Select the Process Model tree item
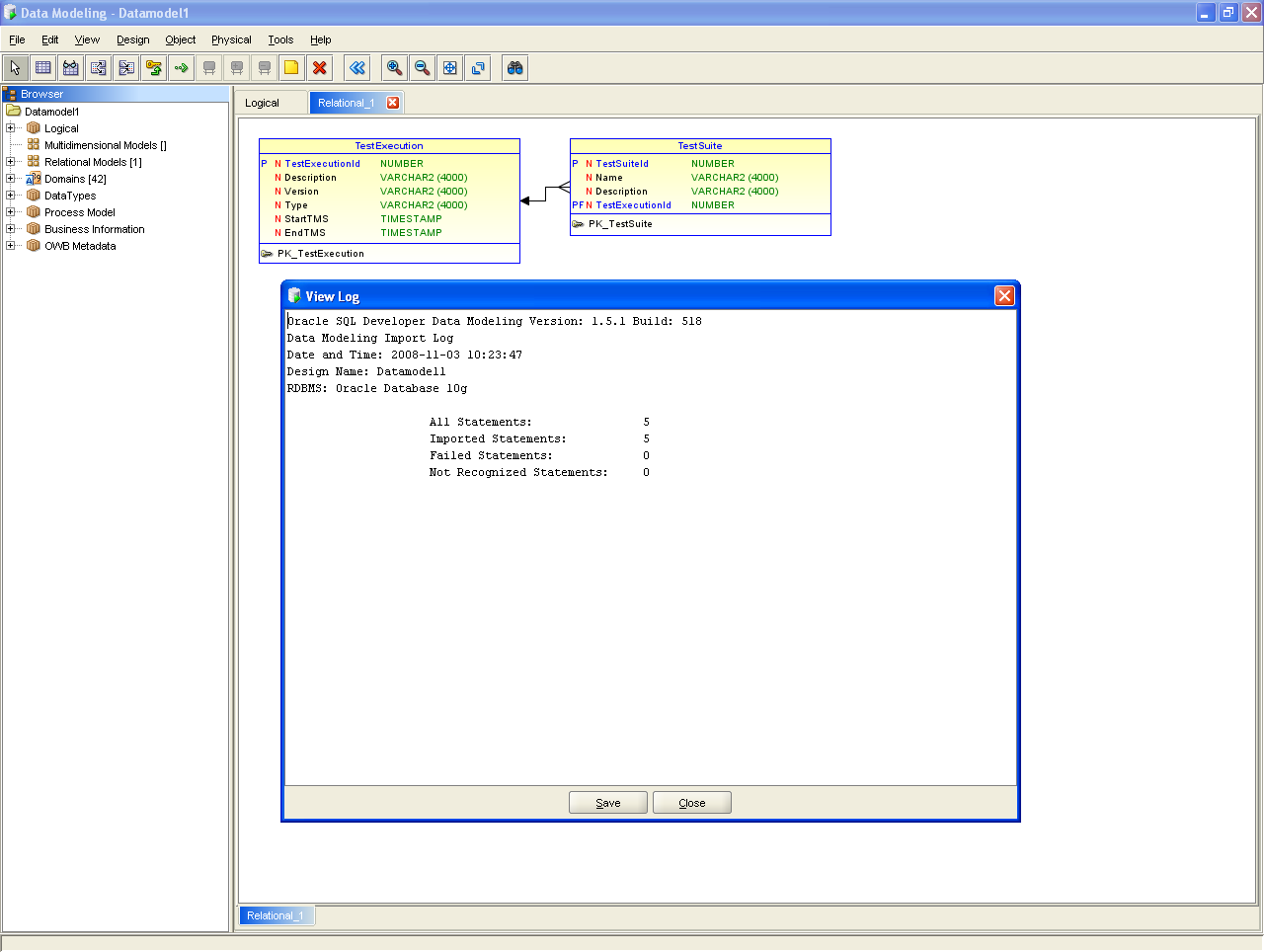This screenshot has height=952, width=1264. [79, 212]
